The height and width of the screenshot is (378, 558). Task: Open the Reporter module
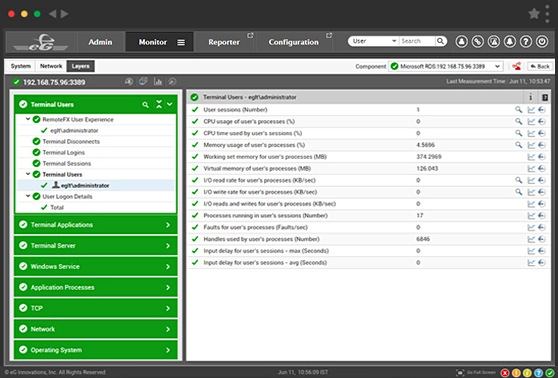tap(224, 42)
